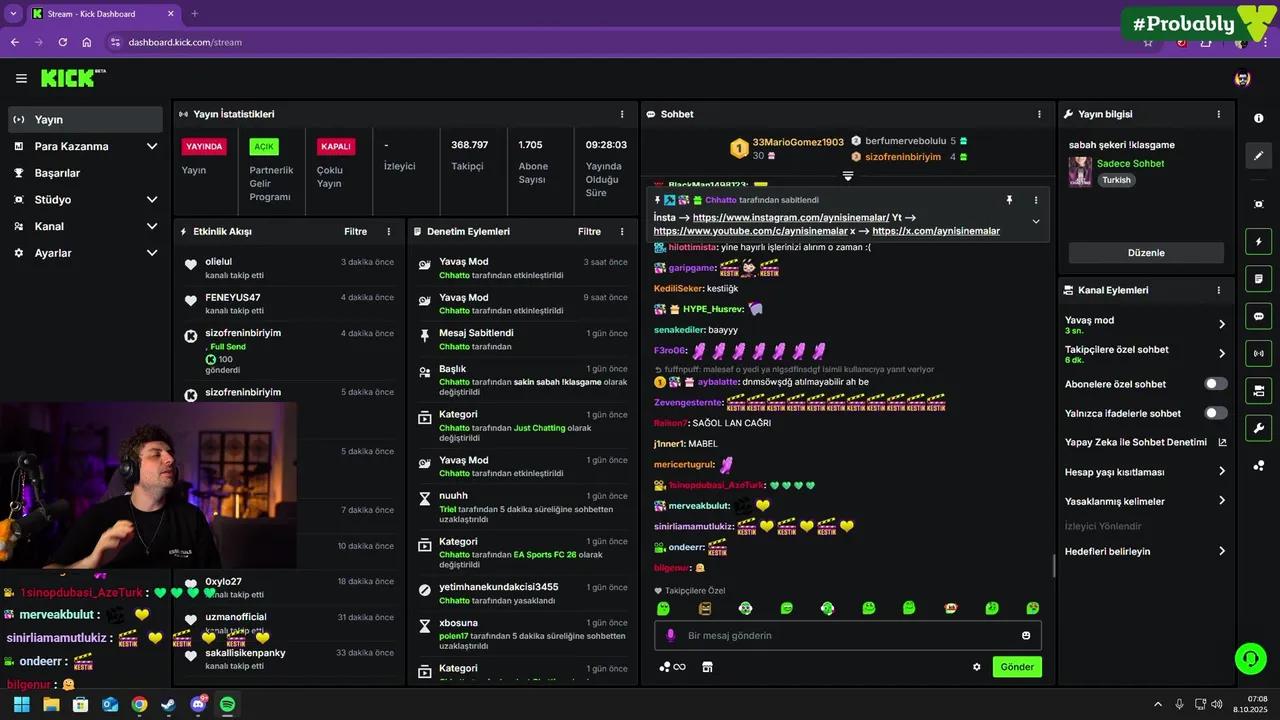The width and height of the screenshot is (1280, 720).
Task: Toggle Abonelere özel sohbet switch
Action: click(x=1216, y=384)
